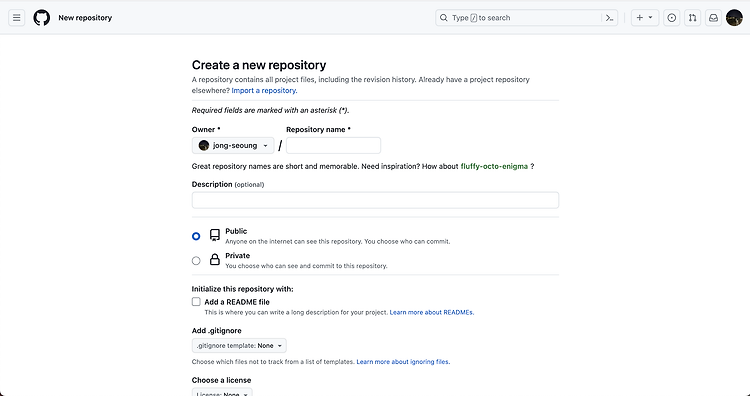Open the user profile avatar menu

pos(734,18)
